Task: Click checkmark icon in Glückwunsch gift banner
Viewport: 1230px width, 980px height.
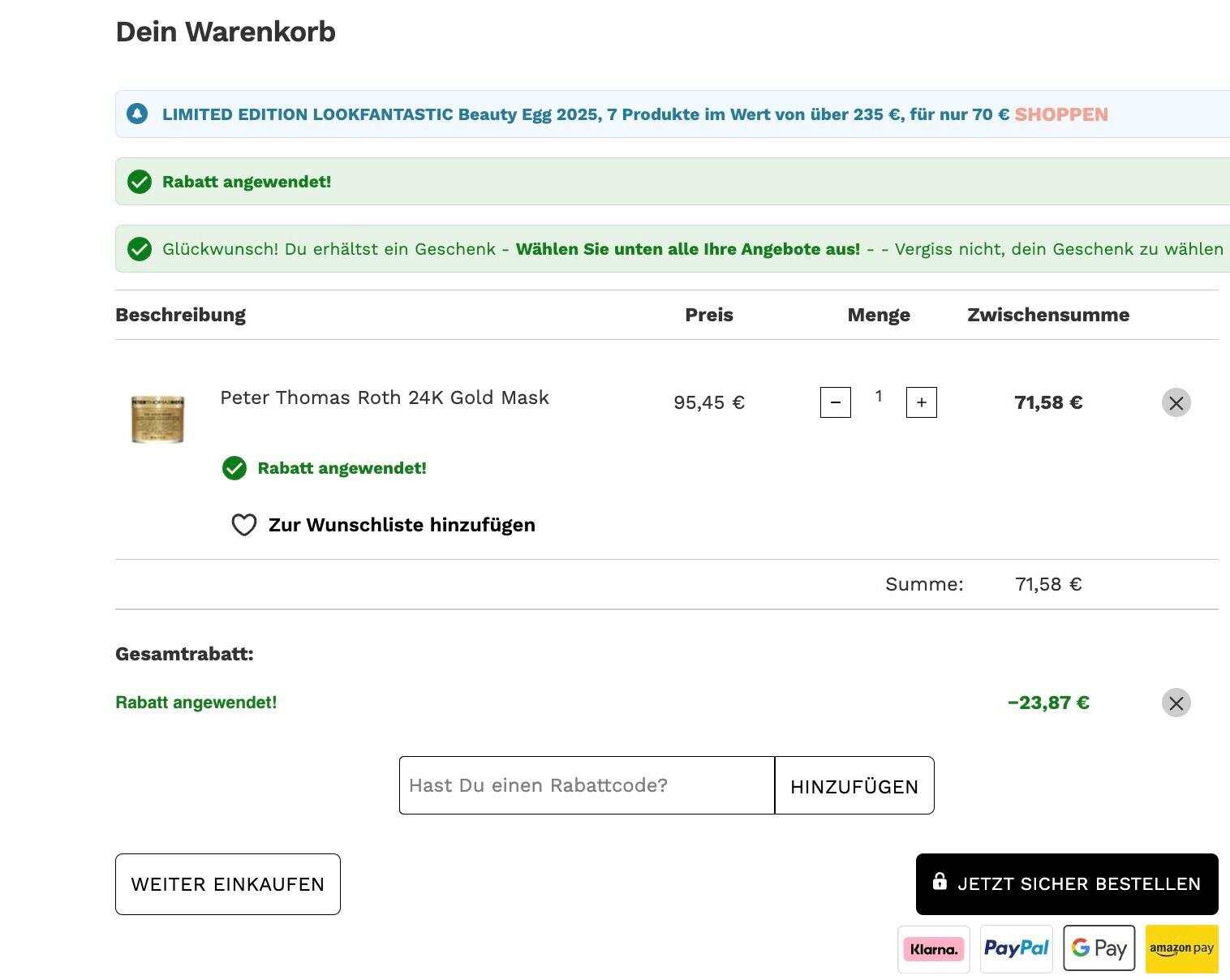Action: click(x=140, y=249)
